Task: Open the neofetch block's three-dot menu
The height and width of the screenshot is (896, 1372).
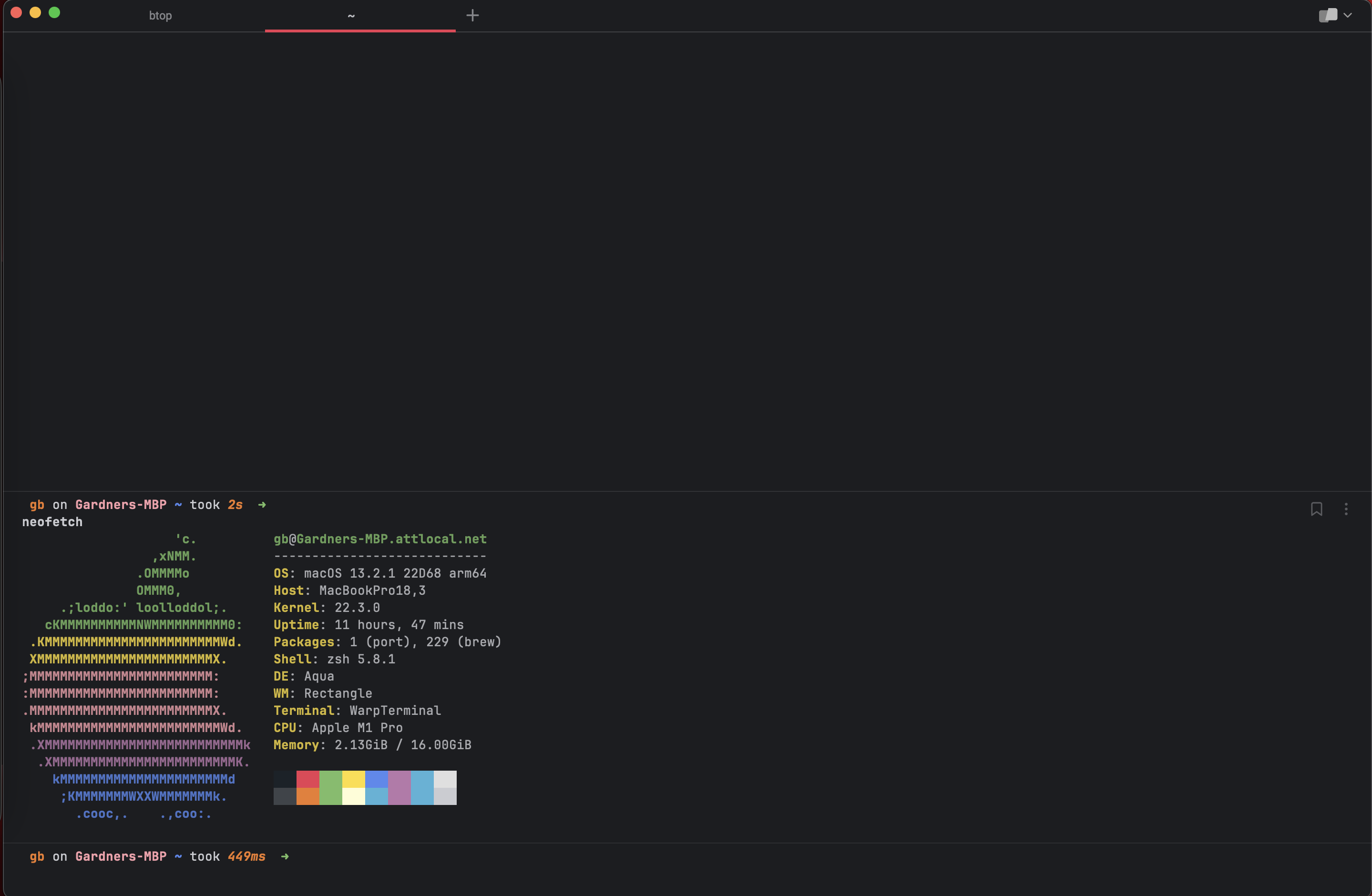Action: (x=1346, y=509)
